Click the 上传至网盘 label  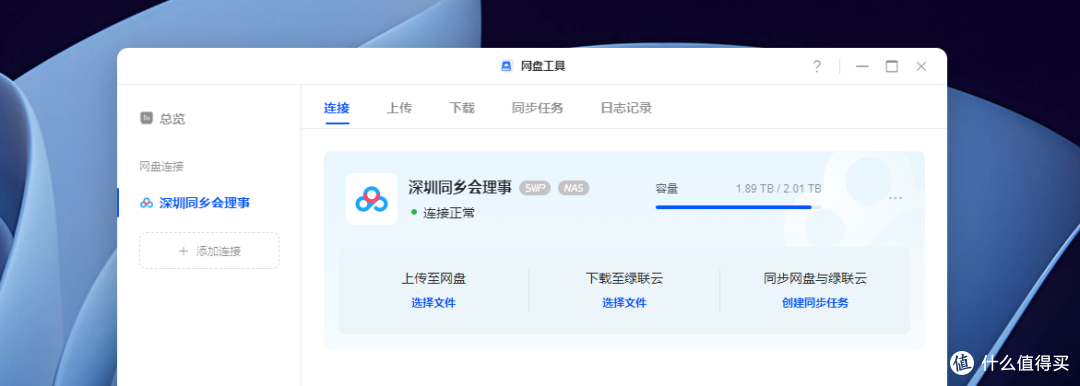[x=433, y=279]
